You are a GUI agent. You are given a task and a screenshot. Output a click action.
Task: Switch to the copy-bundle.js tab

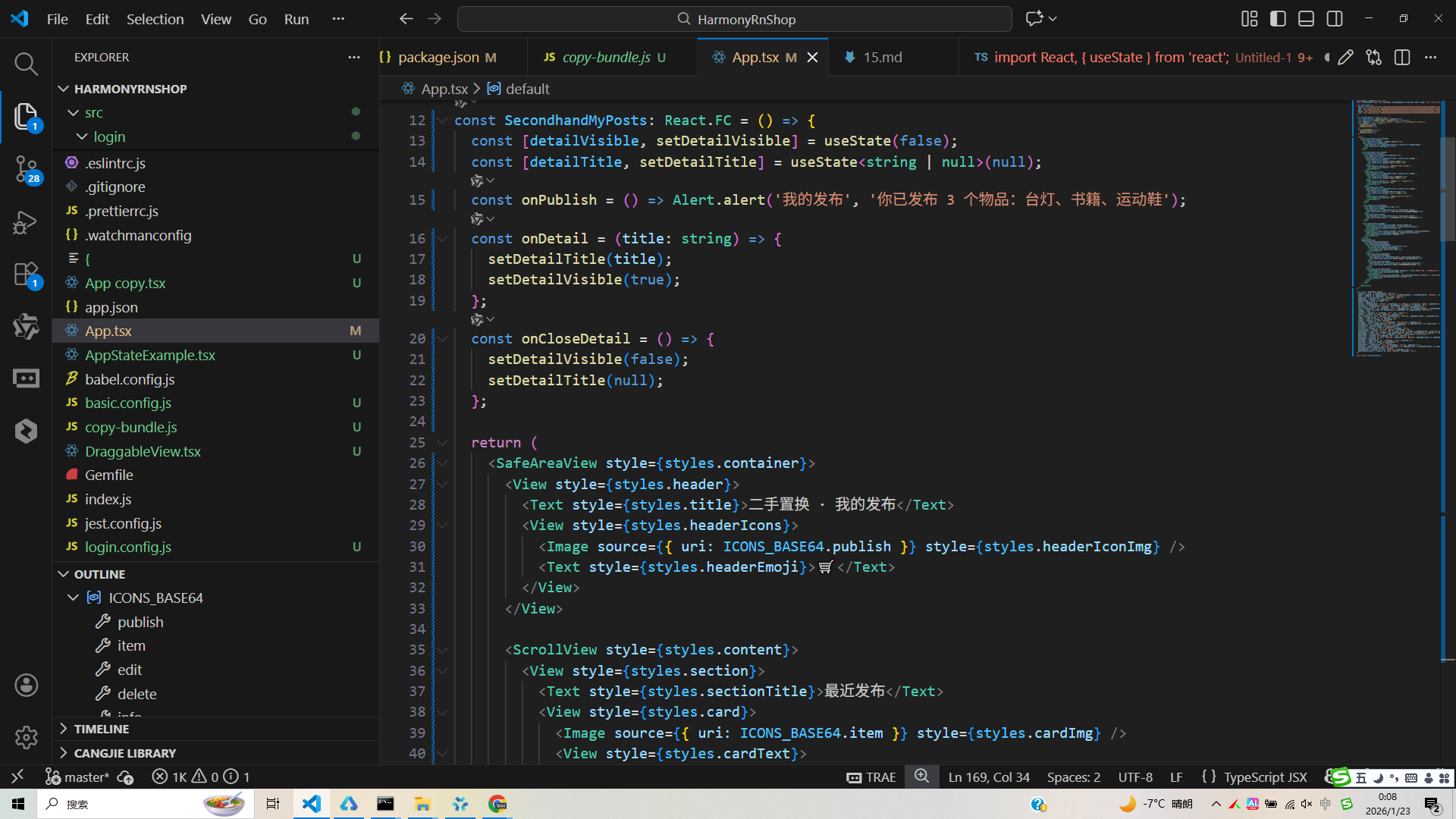tap(606, 58)
